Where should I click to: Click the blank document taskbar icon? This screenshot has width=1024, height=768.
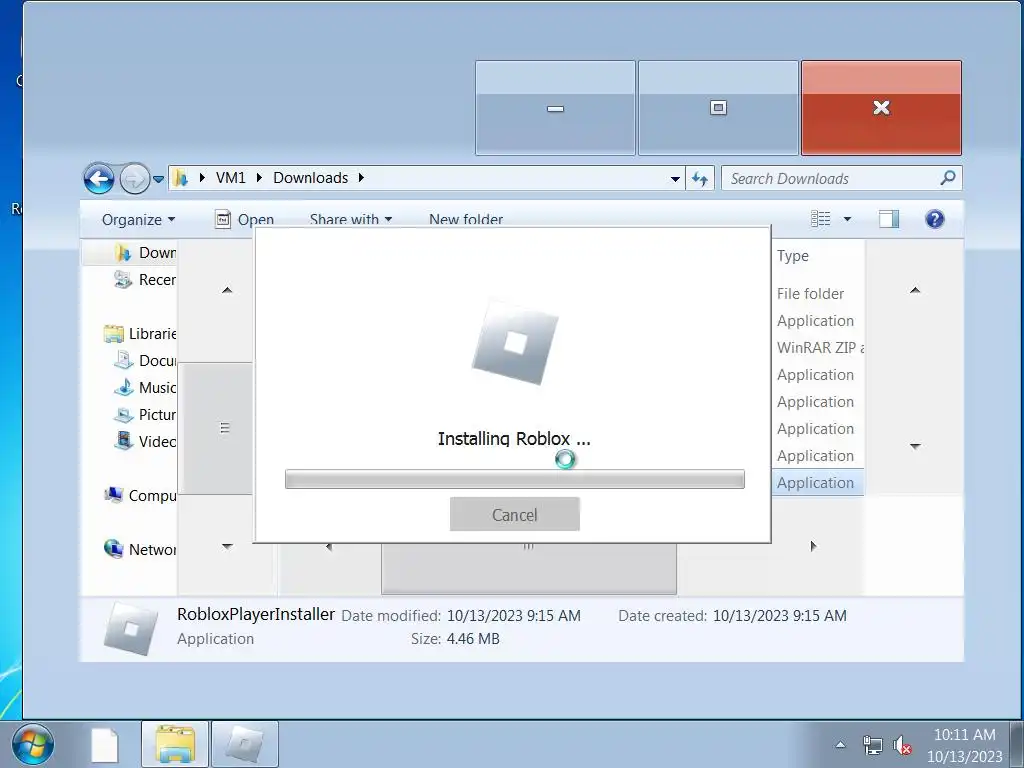(104, 744)
